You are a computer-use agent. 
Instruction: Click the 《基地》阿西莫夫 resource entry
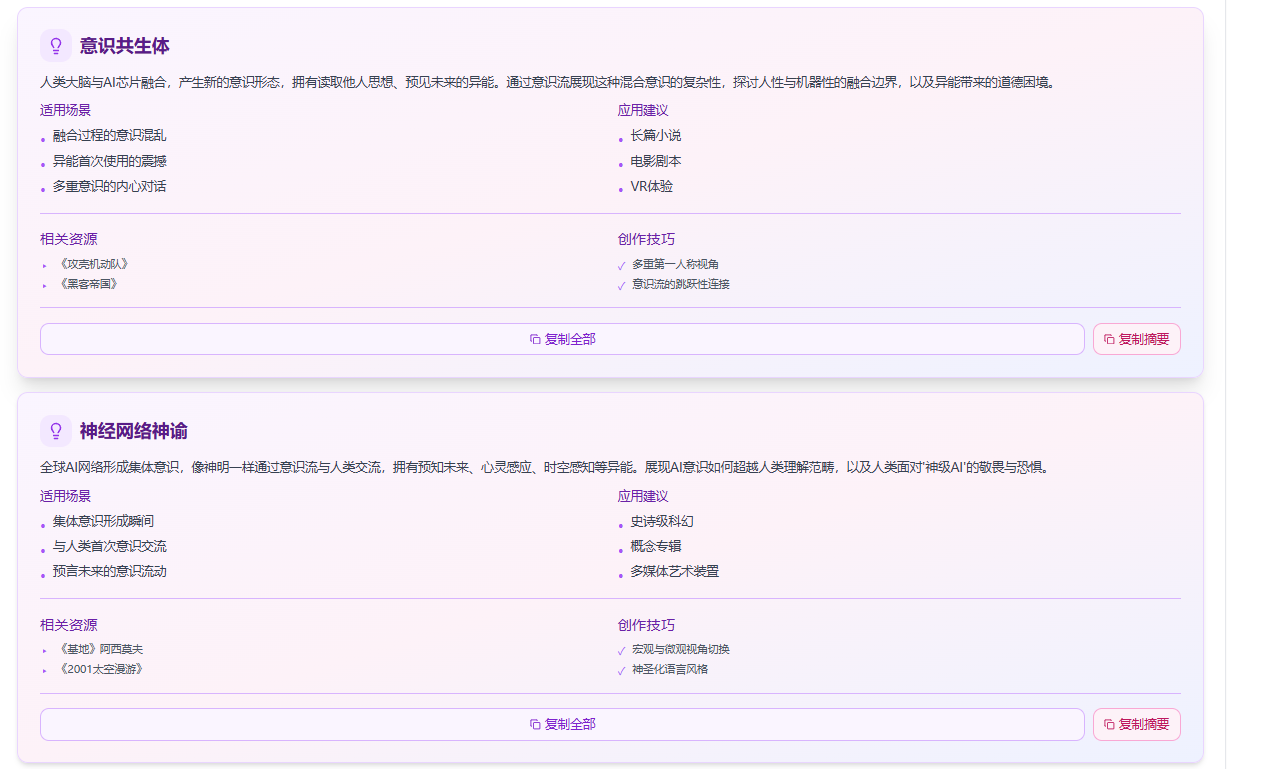[x=98, y=649]
